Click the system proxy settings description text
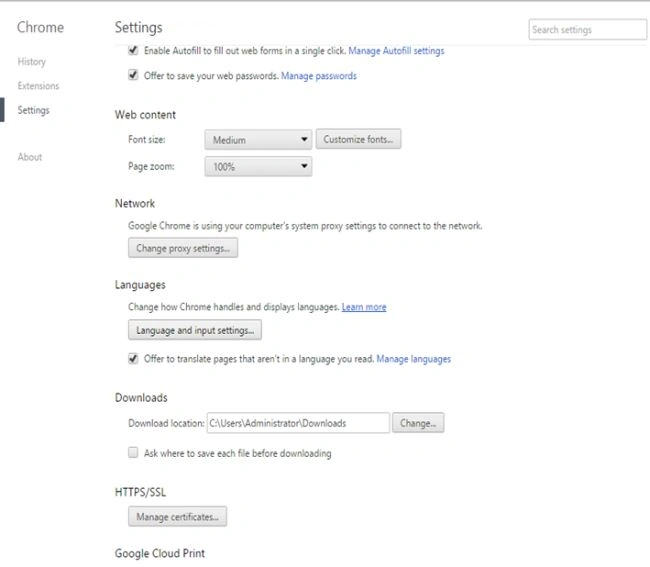The height and width of the screenshot is (567, 650). coord(305,226)
